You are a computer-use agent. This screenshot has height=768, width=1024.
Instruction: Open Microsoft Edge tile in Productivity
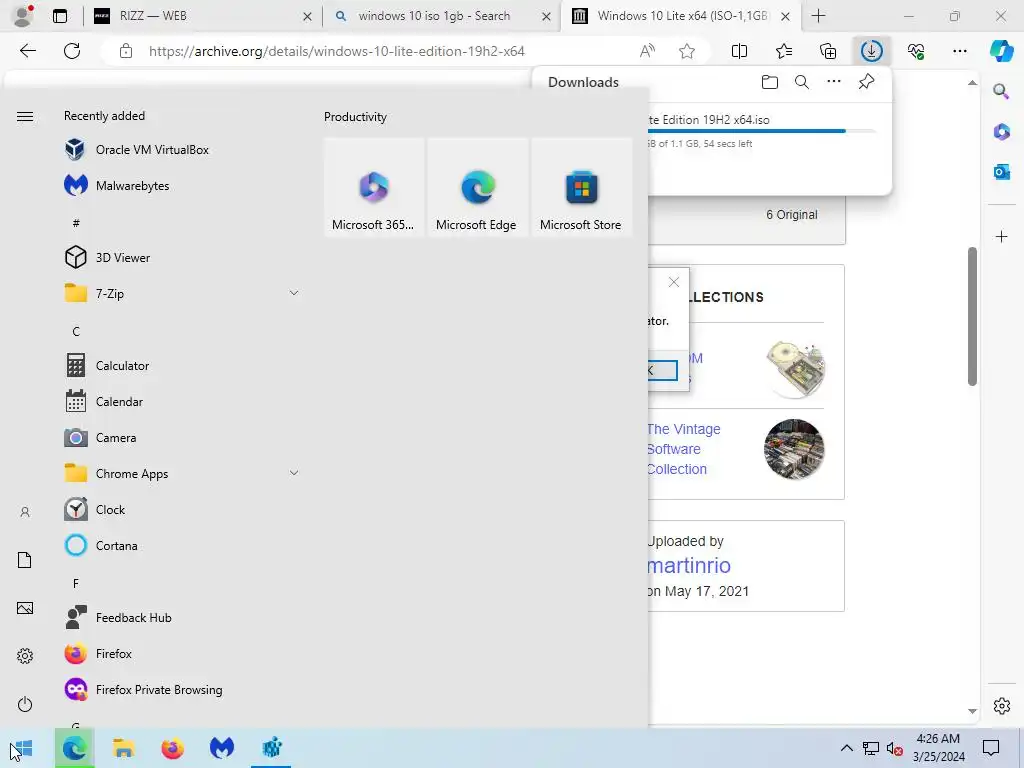click(x=477, y=187)
